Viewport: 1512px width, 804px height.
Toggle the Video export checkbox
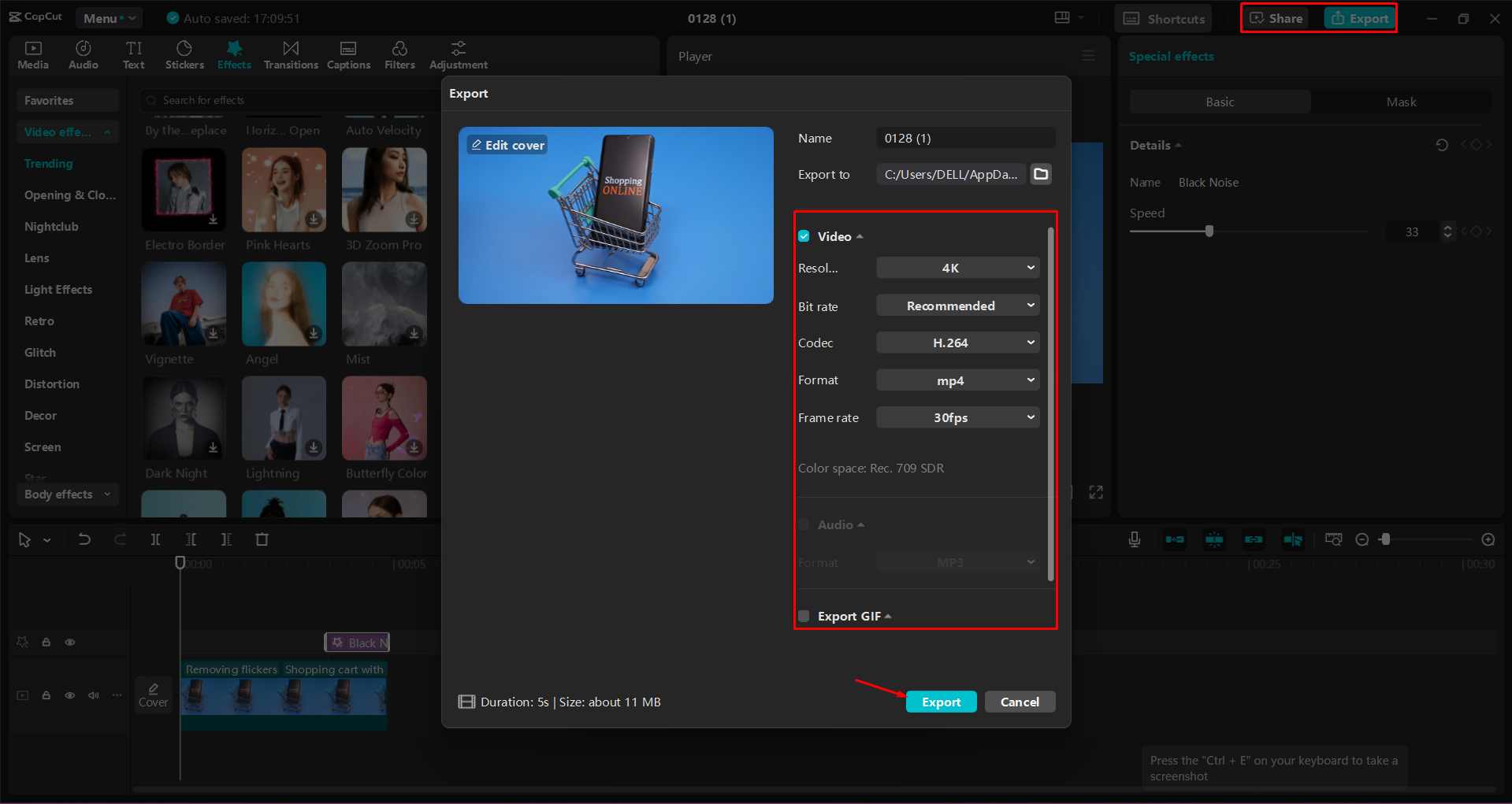tap(804, 236)
